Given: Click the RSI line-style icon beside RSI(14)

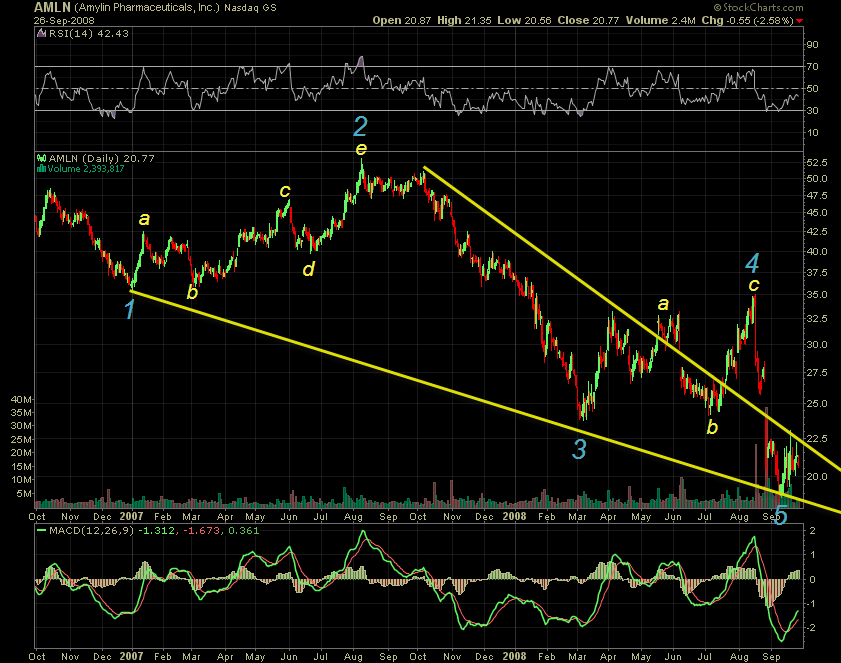Looking at the screenshot, I should pyautogui.click(x=42, y=33).
